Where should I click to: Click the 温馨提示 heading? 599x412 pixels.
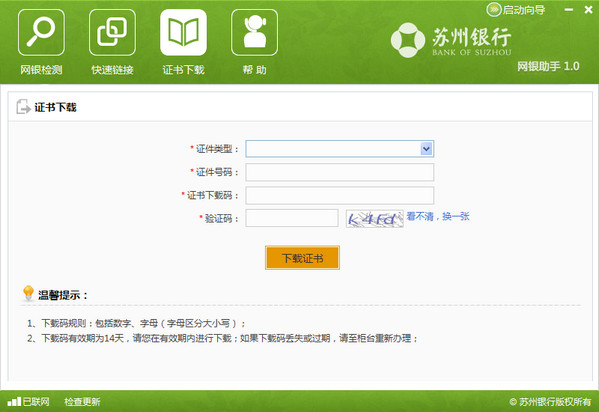tap(63, 295)
